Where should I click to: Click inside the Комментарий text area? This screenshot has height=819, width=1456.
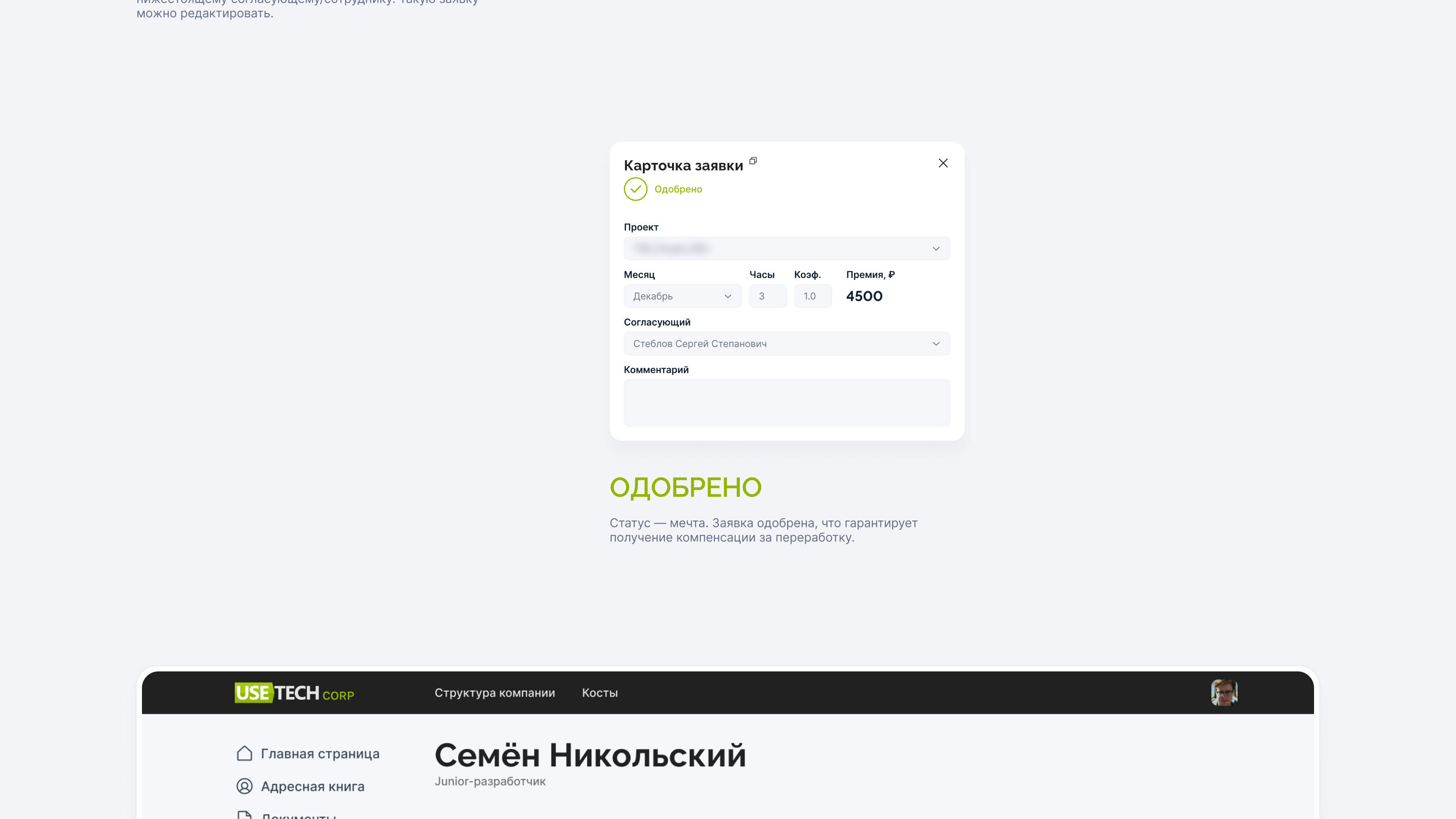tap(786, 402)
